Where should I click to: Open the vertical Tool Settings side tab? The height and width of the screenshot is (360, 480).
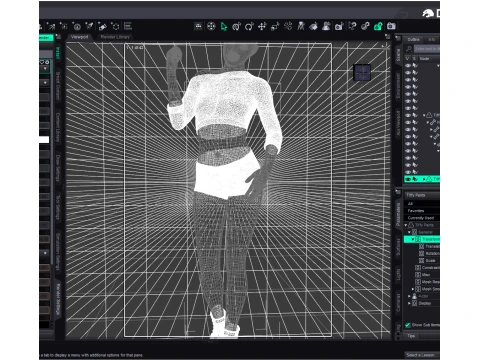(58, 207)
